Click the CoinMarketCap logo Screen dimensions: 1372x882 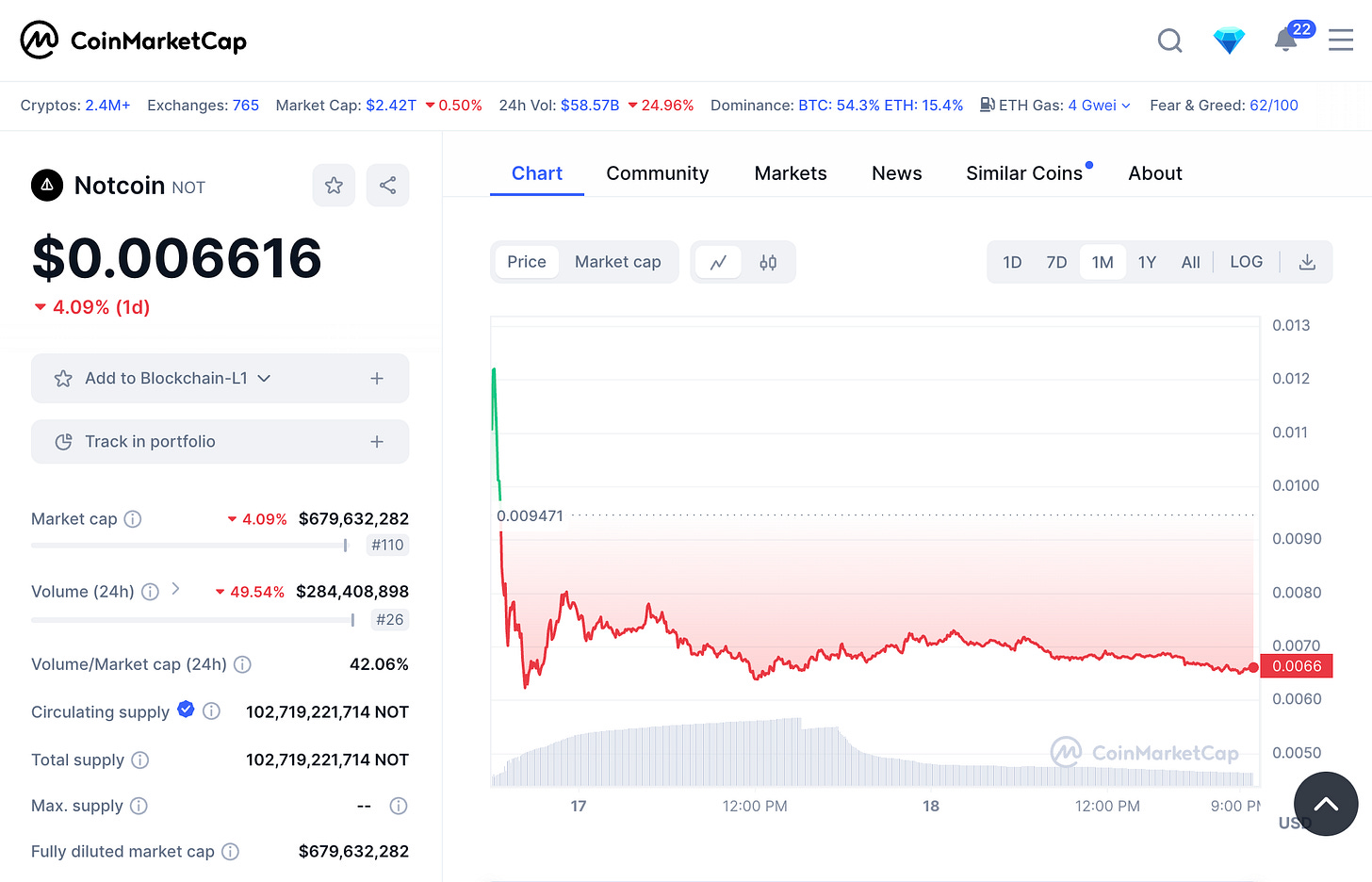tap(133, 41)
